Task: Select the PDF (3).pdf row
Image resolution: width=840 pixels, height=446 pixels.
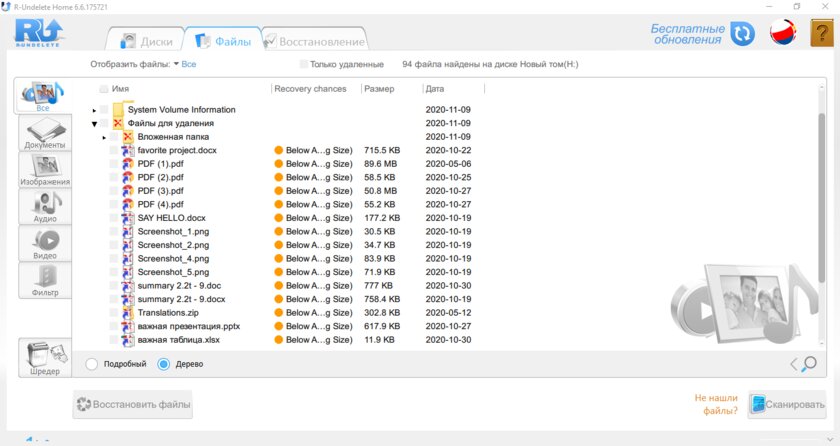Action: pyautogui.click(x=292, y=191)
